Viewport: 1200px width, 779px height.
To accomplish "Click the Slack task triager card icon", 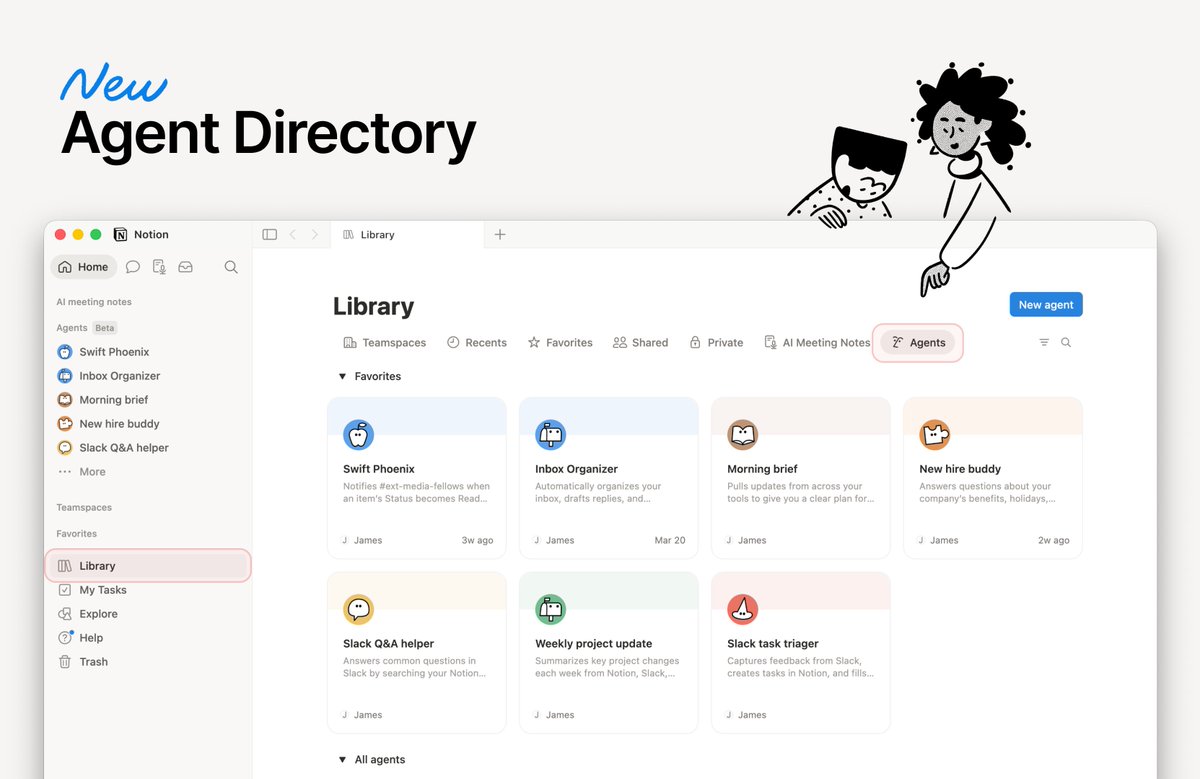I will coord(742,609).
